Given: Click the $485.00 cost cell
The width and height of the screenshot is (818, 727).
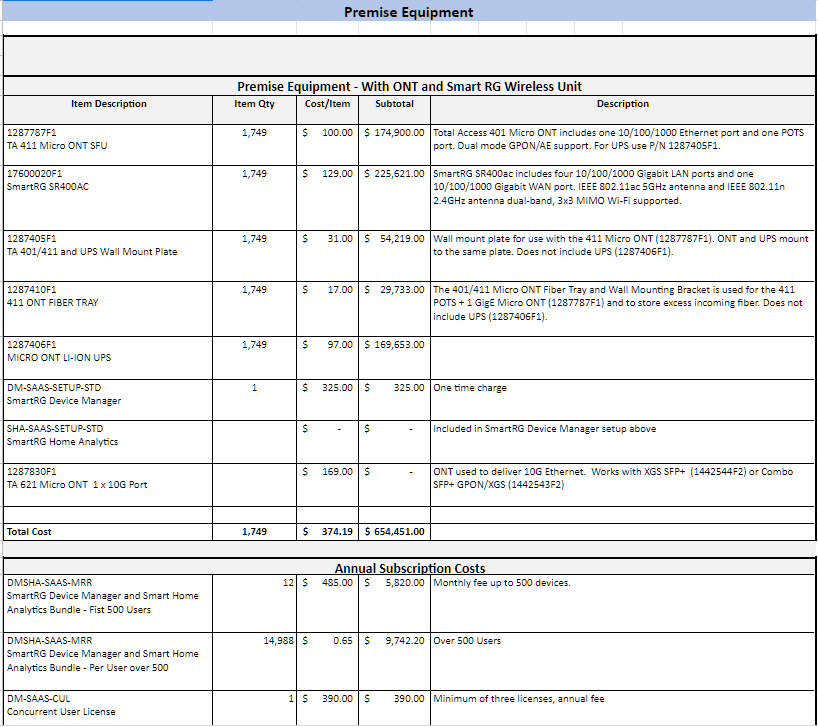Looking at the screenshot, I should [x=327, y=603].
